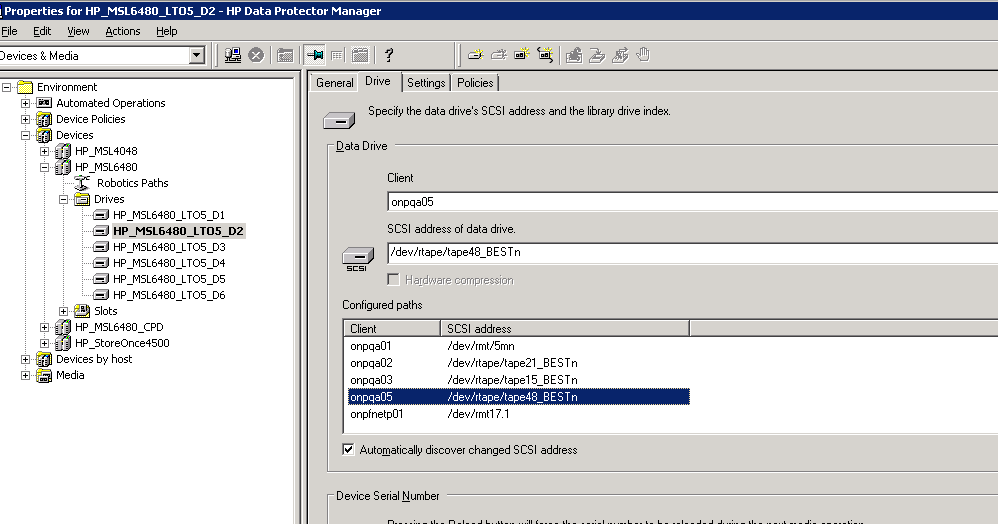Click the grayed abort X toolbar icon

[256, 55]
